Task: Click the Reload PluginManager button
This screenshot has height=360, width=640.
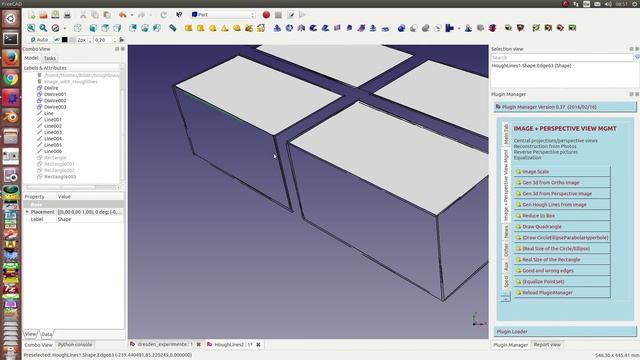Action: pyautogui.click(x=562, y=293)
